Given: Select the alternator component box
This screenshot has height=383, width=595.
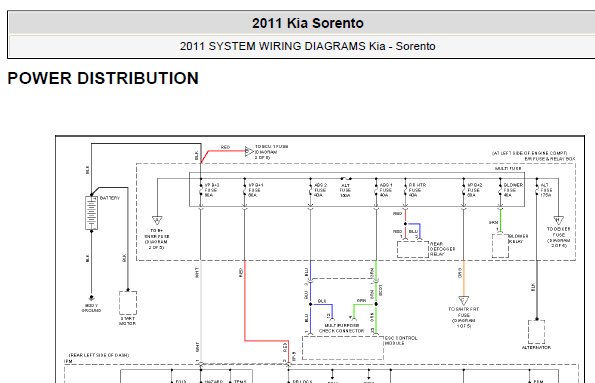Looking at the screenshot, I should (536, 332).
